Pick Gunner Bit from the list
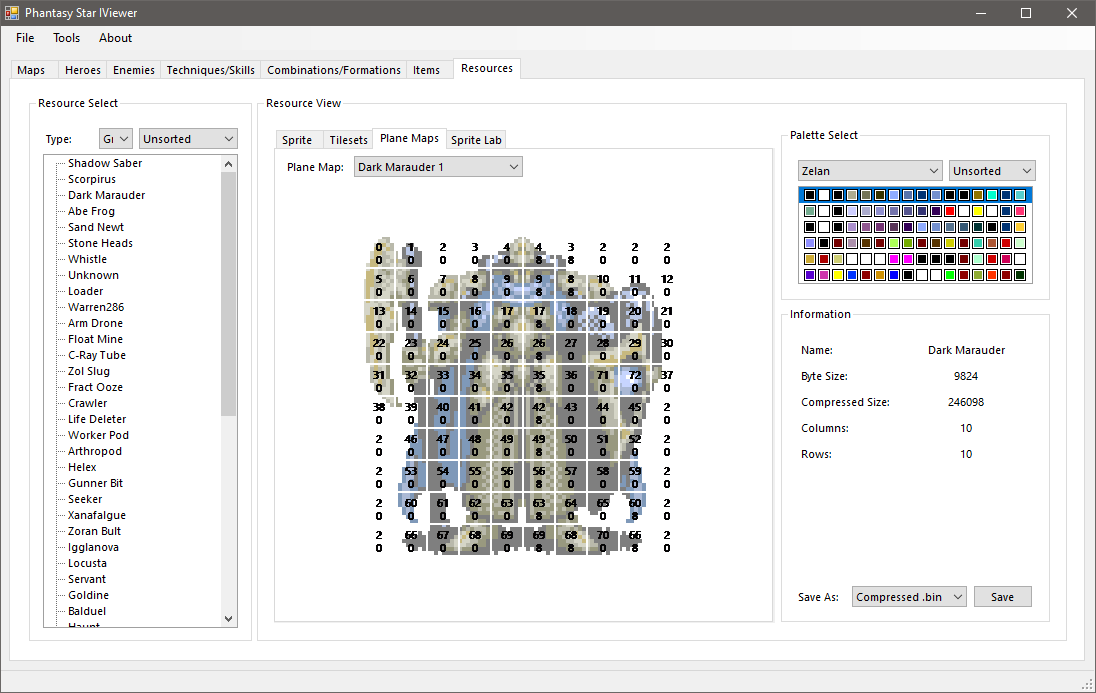Screen dimensions: 1096x693 (95, 483)
